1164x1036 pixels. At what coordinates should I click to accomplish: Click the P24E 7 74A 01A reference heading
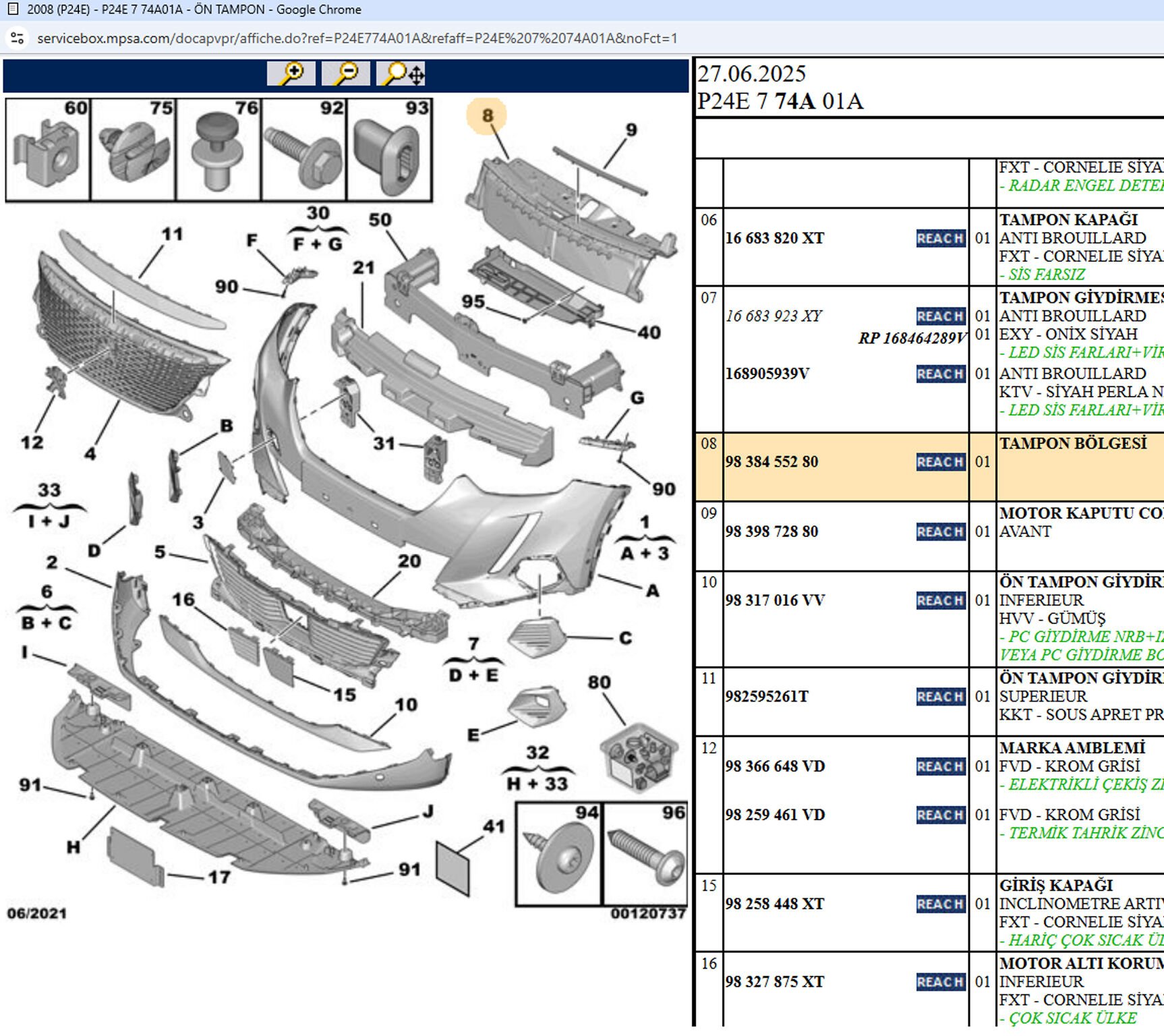click(780, 101)
